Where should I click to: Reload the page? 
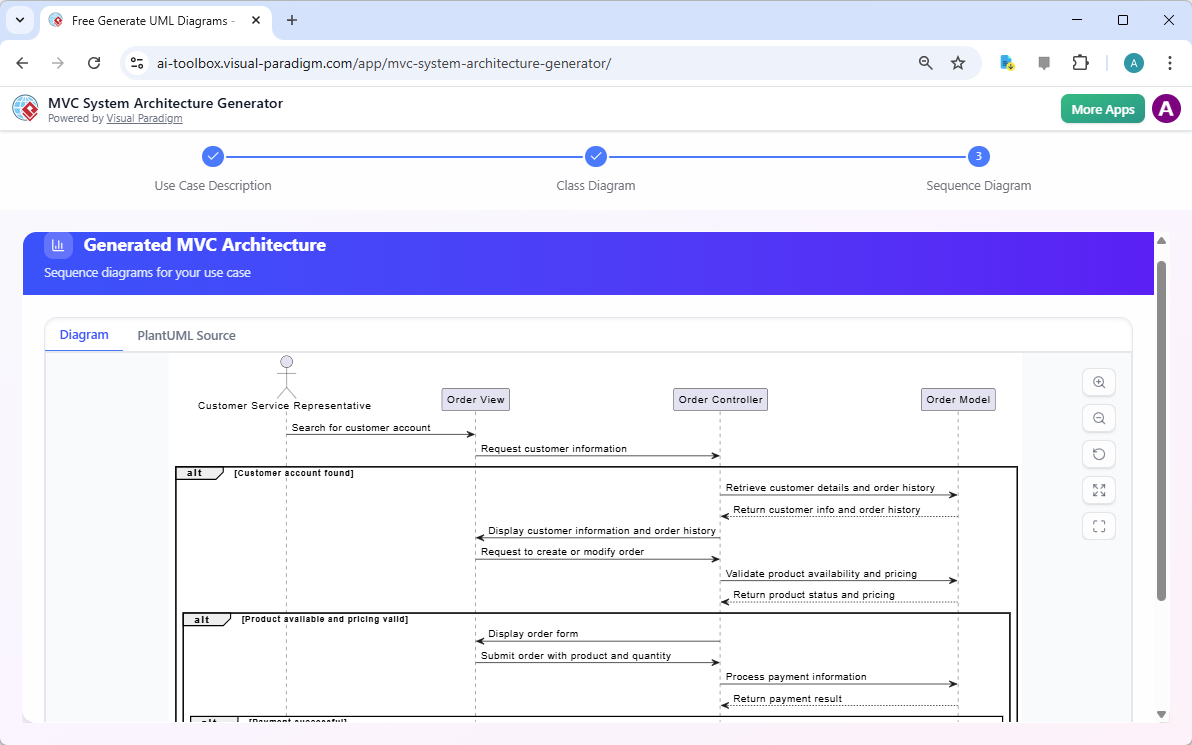tap(94, 62)
